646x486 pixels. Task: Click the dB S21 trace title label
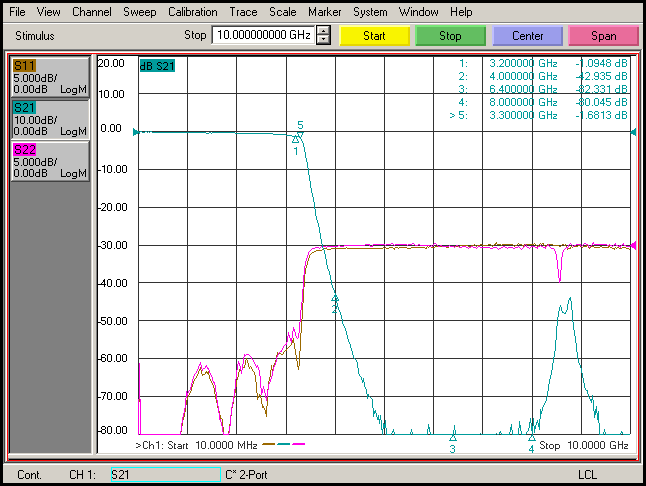tap(157, 67)
